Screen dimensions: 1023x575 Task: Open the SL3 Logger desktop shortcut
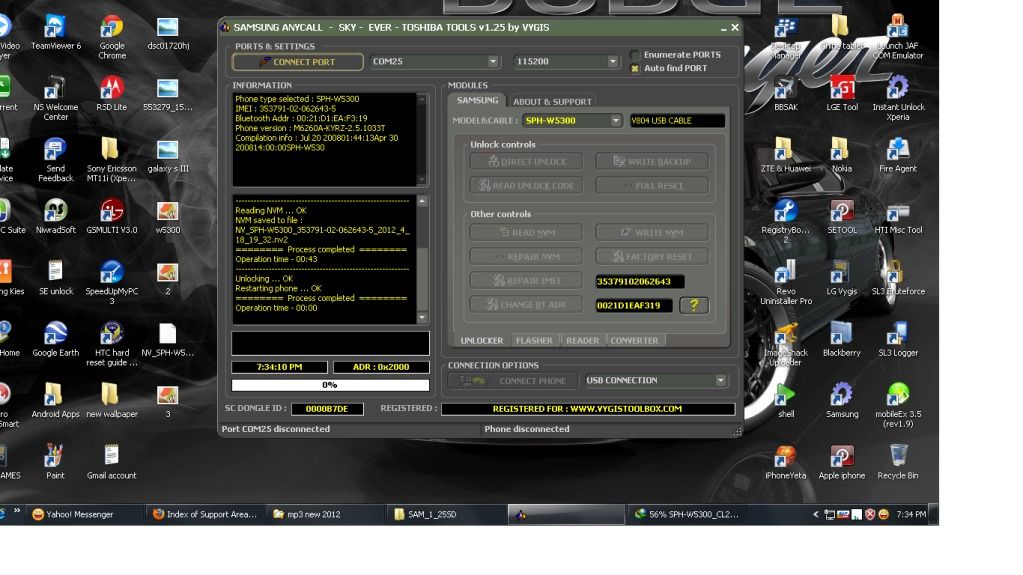[898, 341]
